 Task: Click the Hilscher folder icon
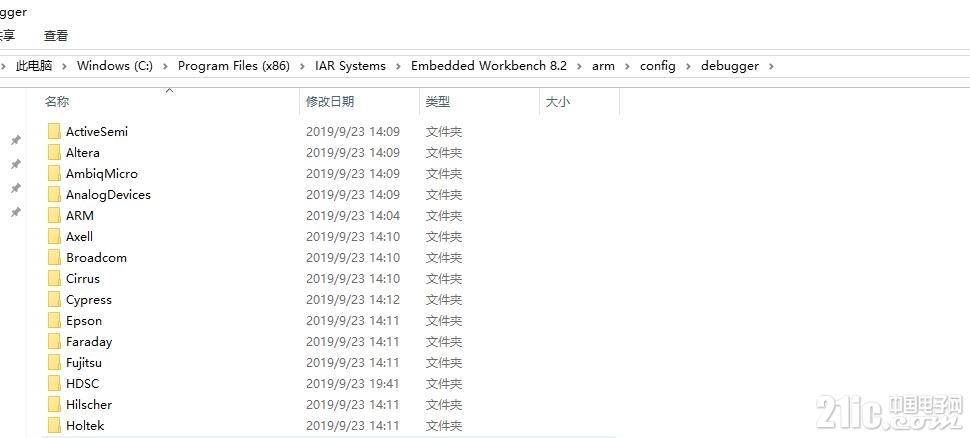[54, 405]
